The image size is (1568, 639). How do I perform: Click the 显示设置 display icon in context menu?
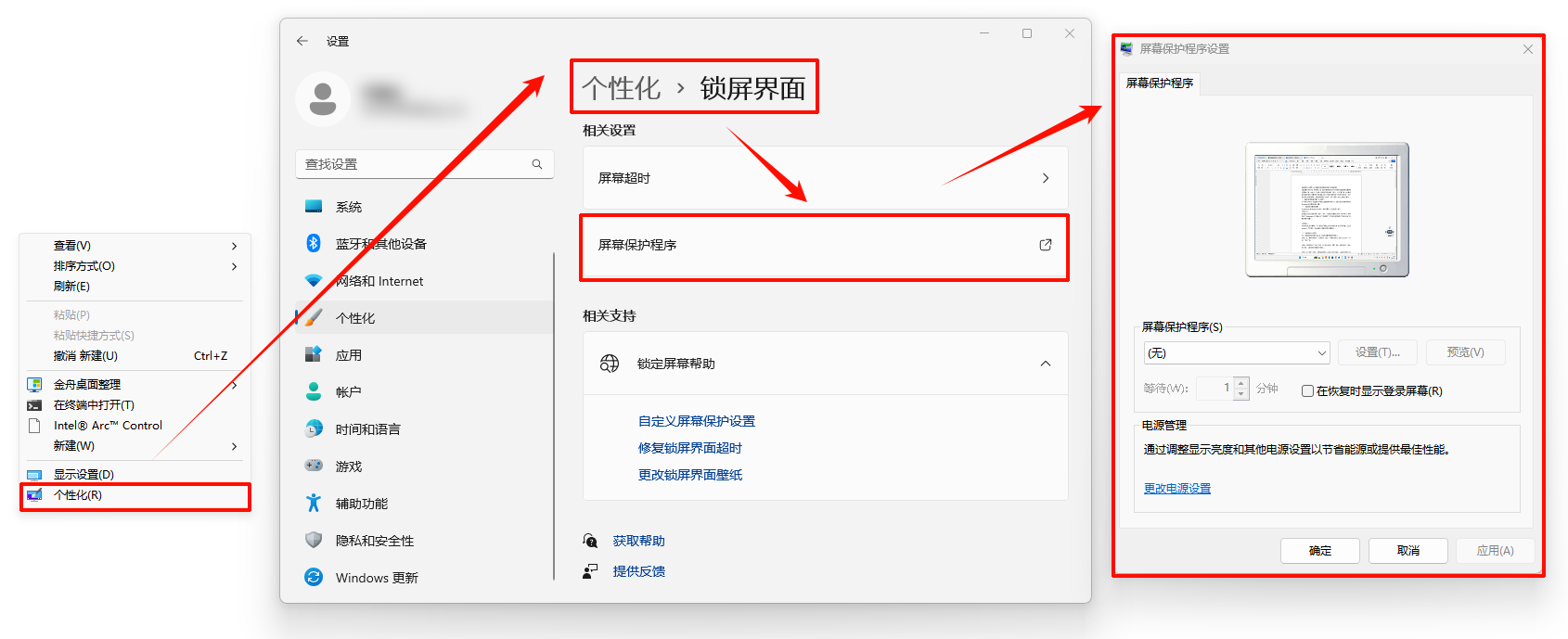34,474
